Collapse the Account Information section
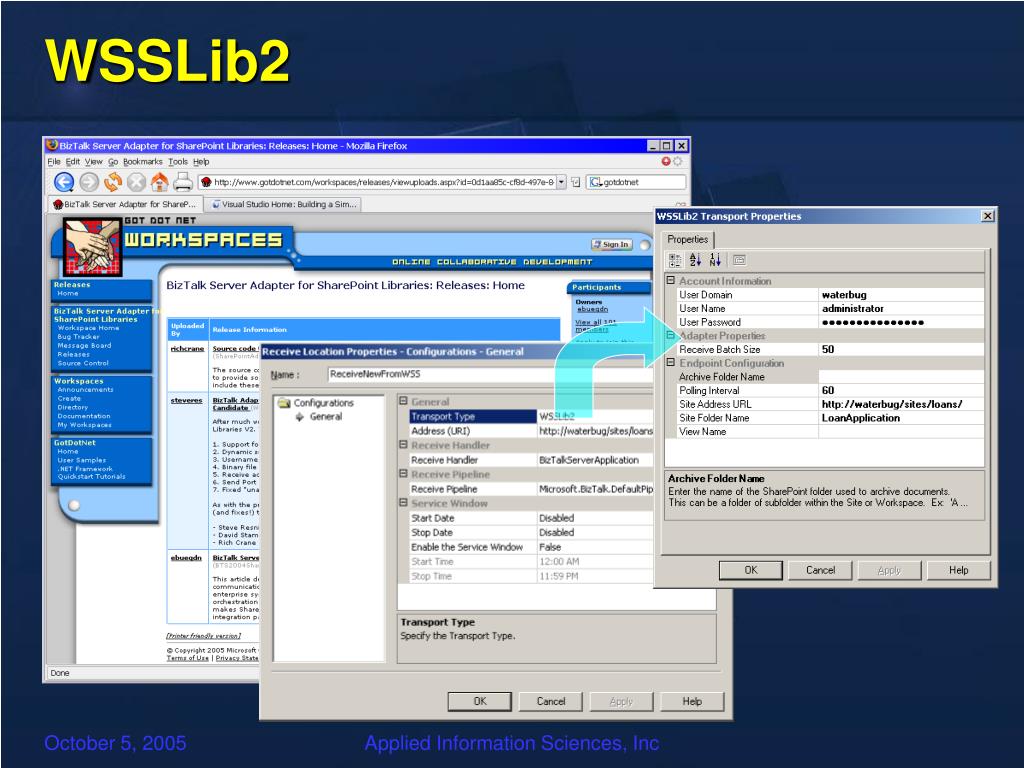The width and height of the screenshot is (1024, 768). 670,280
